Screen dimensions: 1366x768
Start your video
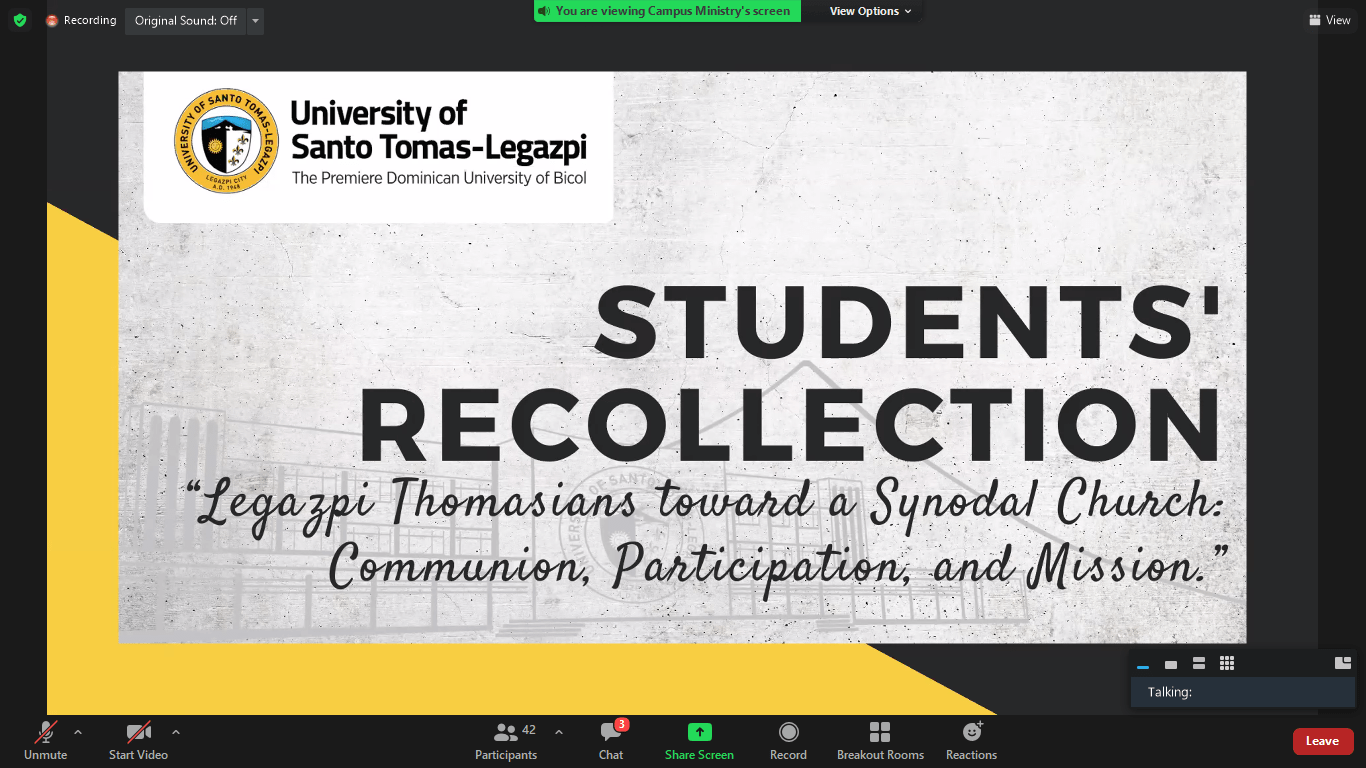click(137, 740)
